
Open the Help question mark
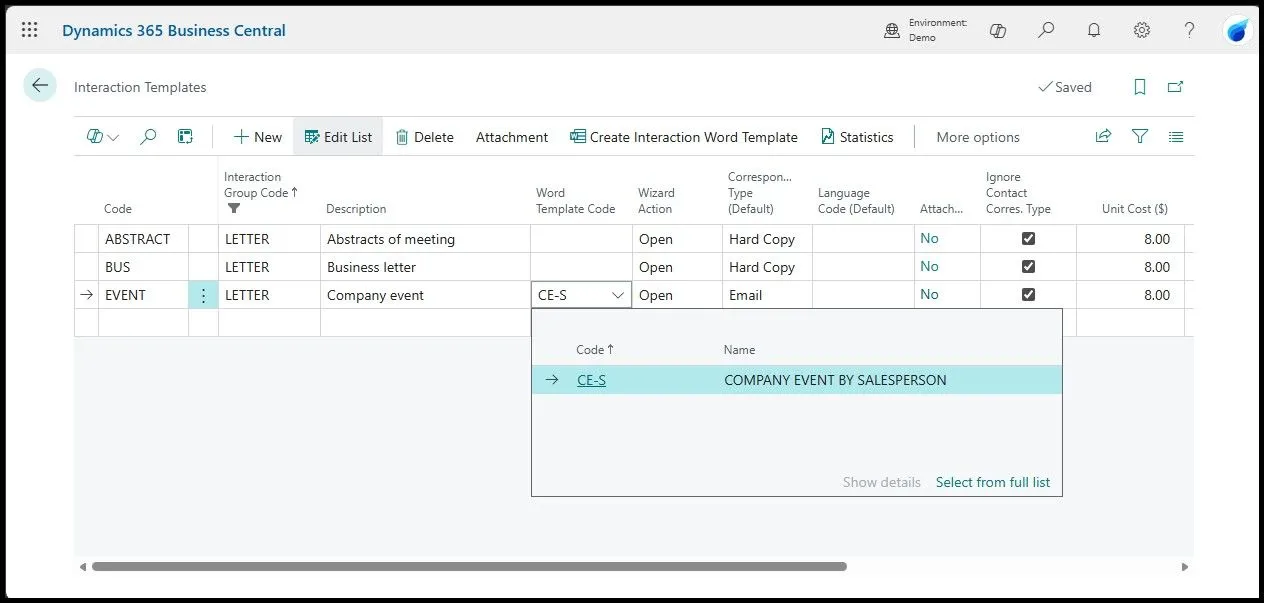pos(1190,30)
